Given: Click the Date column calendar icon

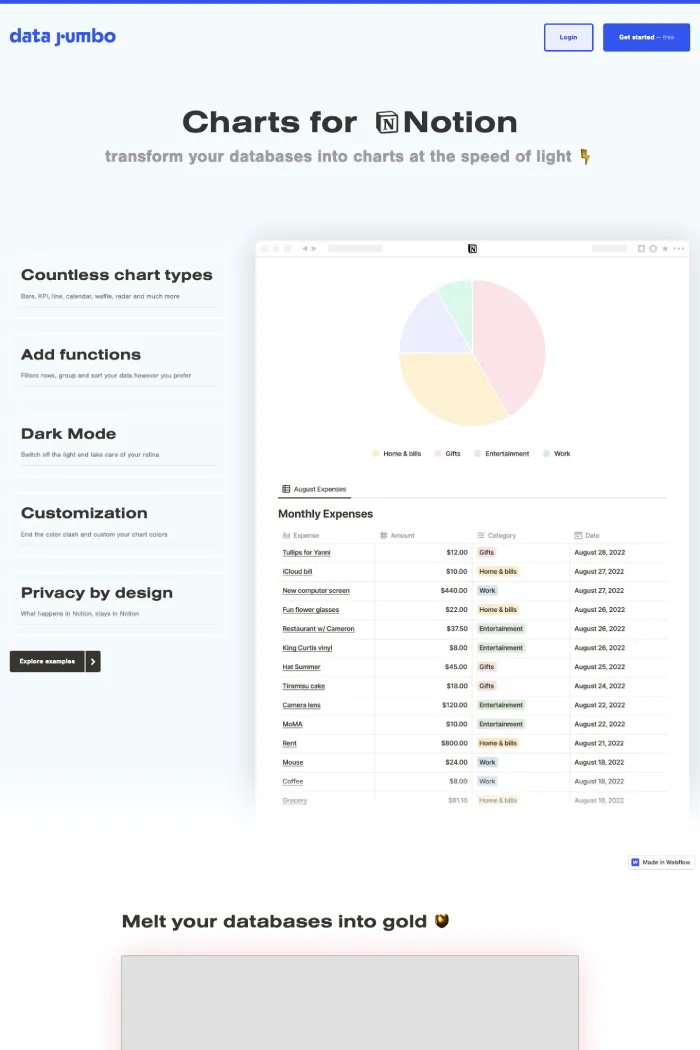Looking at the screenshot, I should click(577, 533).
